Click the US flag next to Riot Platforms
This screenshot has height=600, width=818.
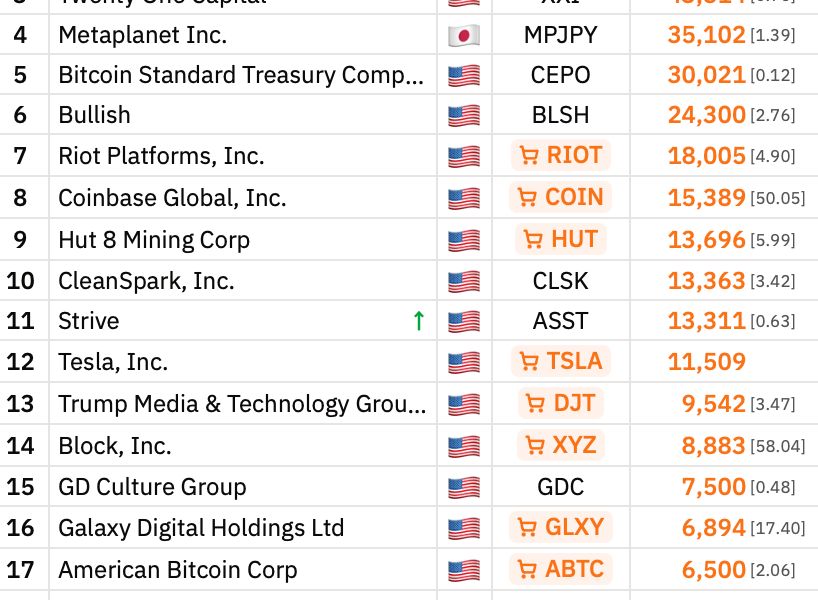pos(464,155)
